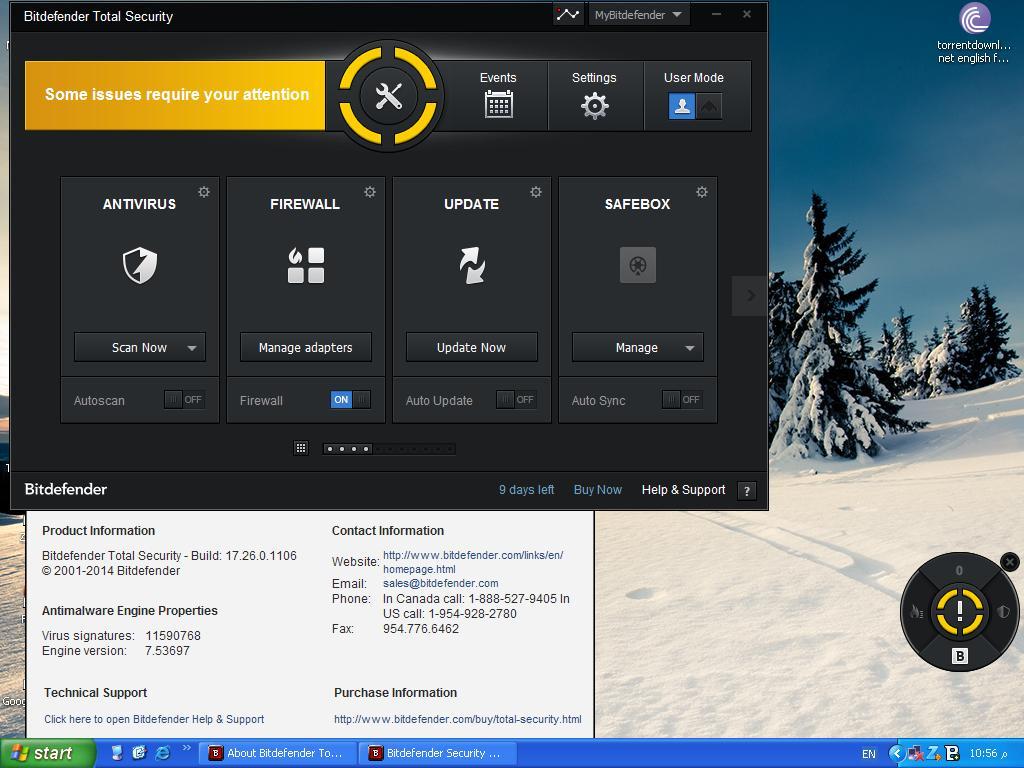This screenshot has height=768, width=1024.
Task: Click the widget Bitdefender B icon
Action: [959, 656]
